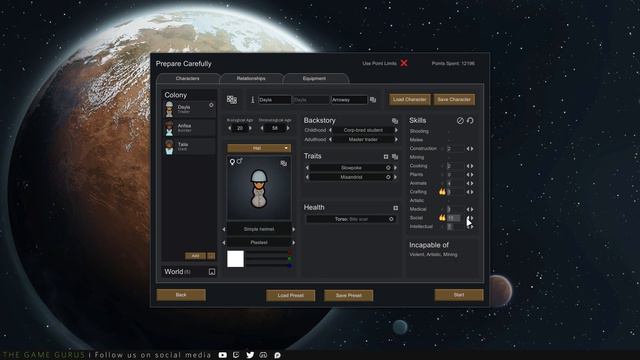Click Load Character button
Viewport: 640px width, 360px height.
coord(409,100)
